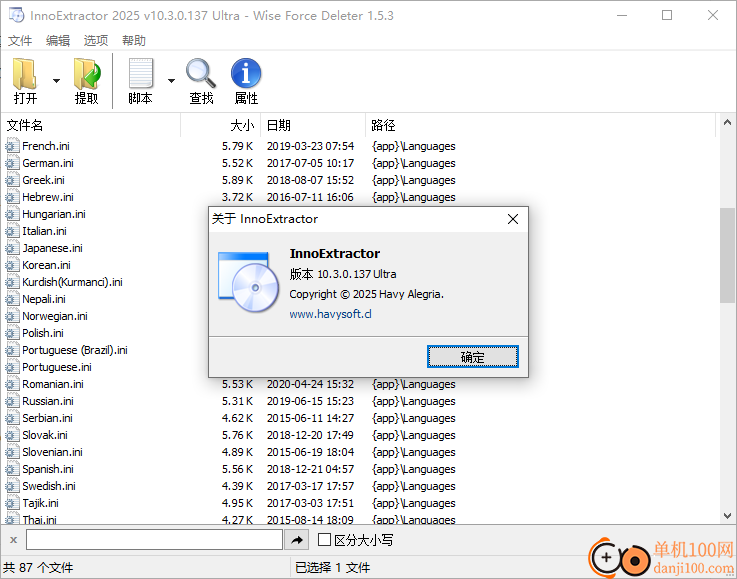Select the Spanish.ini file name
737x579 pixels.
point(48,469)
